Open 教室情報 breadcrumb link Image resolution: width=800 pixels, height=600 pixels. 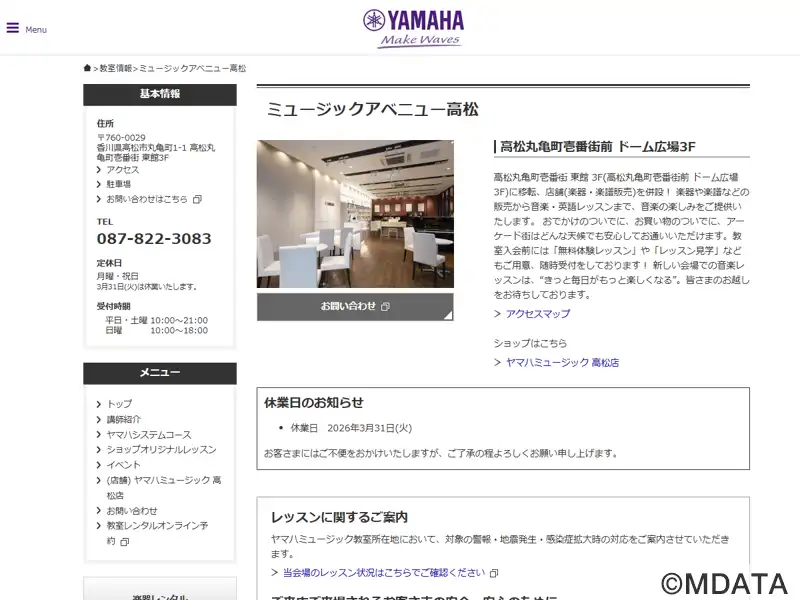[115, 68]
